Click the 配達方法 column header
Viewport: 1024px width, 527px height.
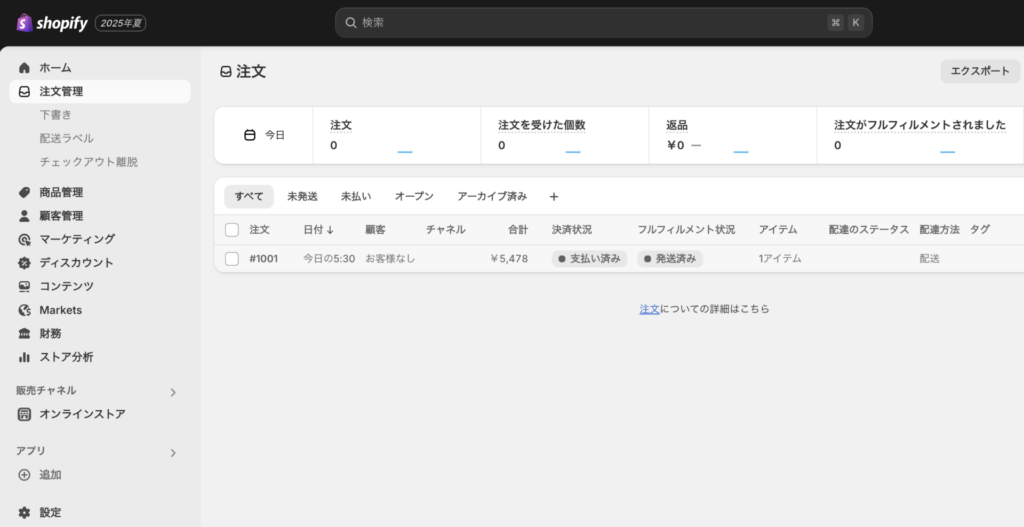pyautogui.click(x=940, y=230)
